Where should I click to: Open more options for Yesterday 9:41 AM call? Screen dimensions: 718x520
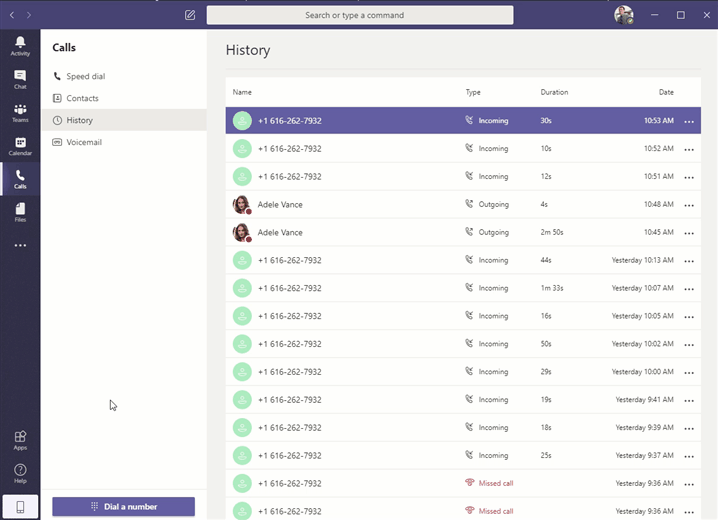(689, 401)
